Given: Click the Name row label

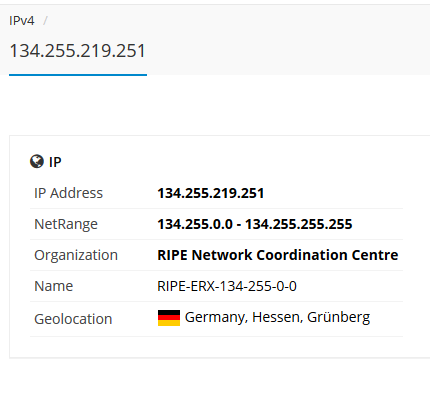Looking at the screenshot, I should (54, 286).
